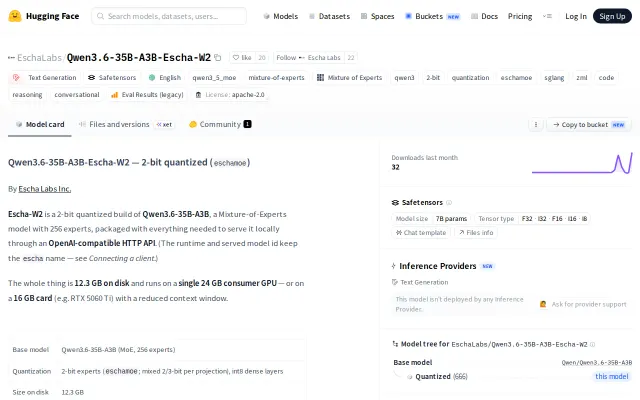Open the Models navigation item
640x400 pixels.
(x=281, y=16)
